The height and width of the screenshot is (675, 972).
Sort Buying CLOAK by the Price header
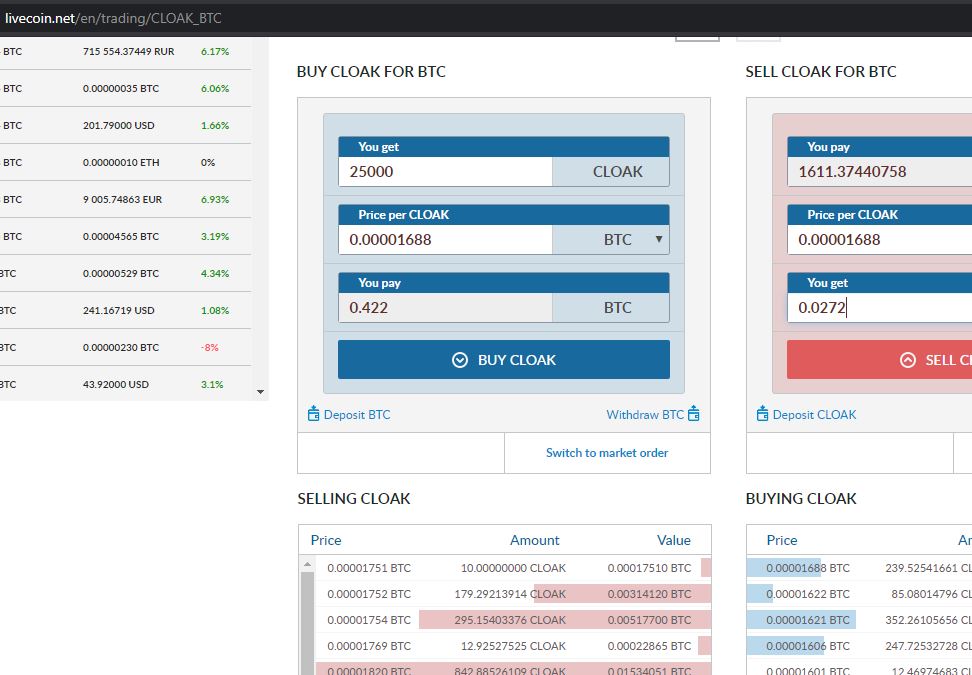click(782, 540)
